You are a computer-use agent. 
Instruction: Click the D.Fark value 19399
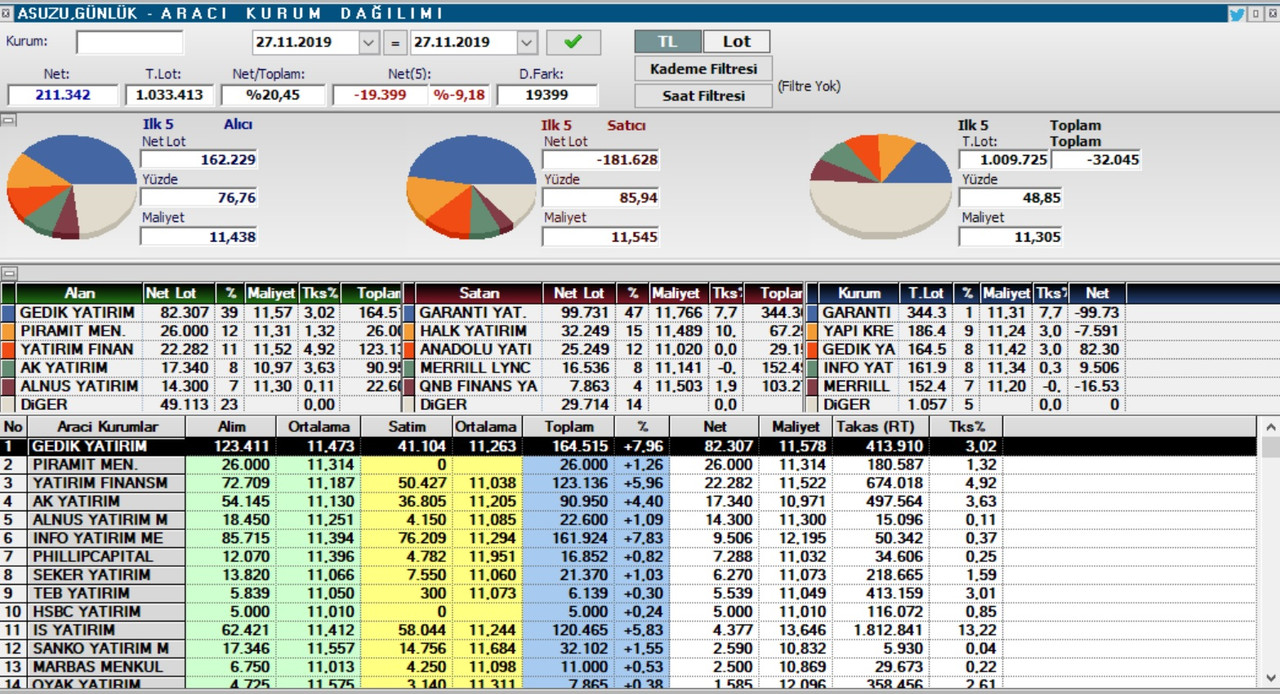(546, 95)
